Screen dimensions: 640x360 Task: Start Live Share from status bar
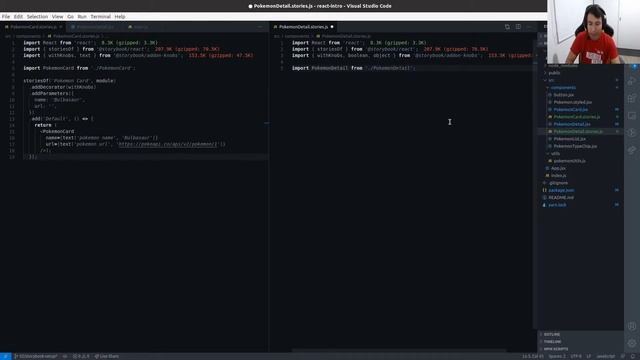click(x=107, y=356)
